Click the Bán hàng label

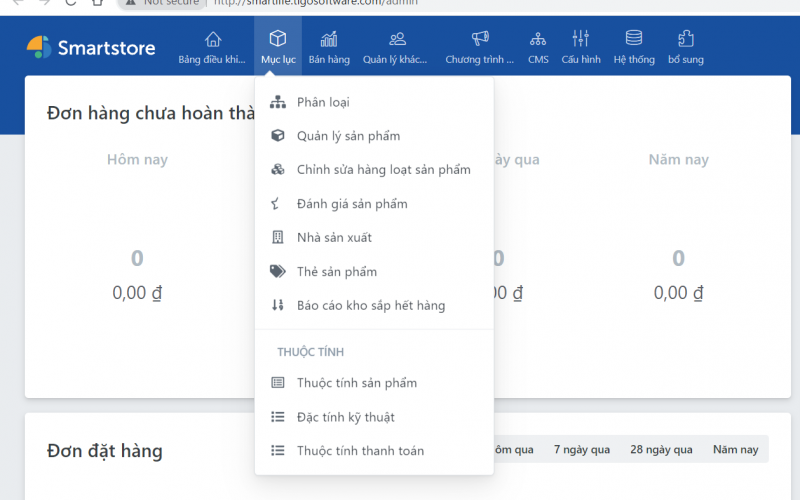coord(329,59)
